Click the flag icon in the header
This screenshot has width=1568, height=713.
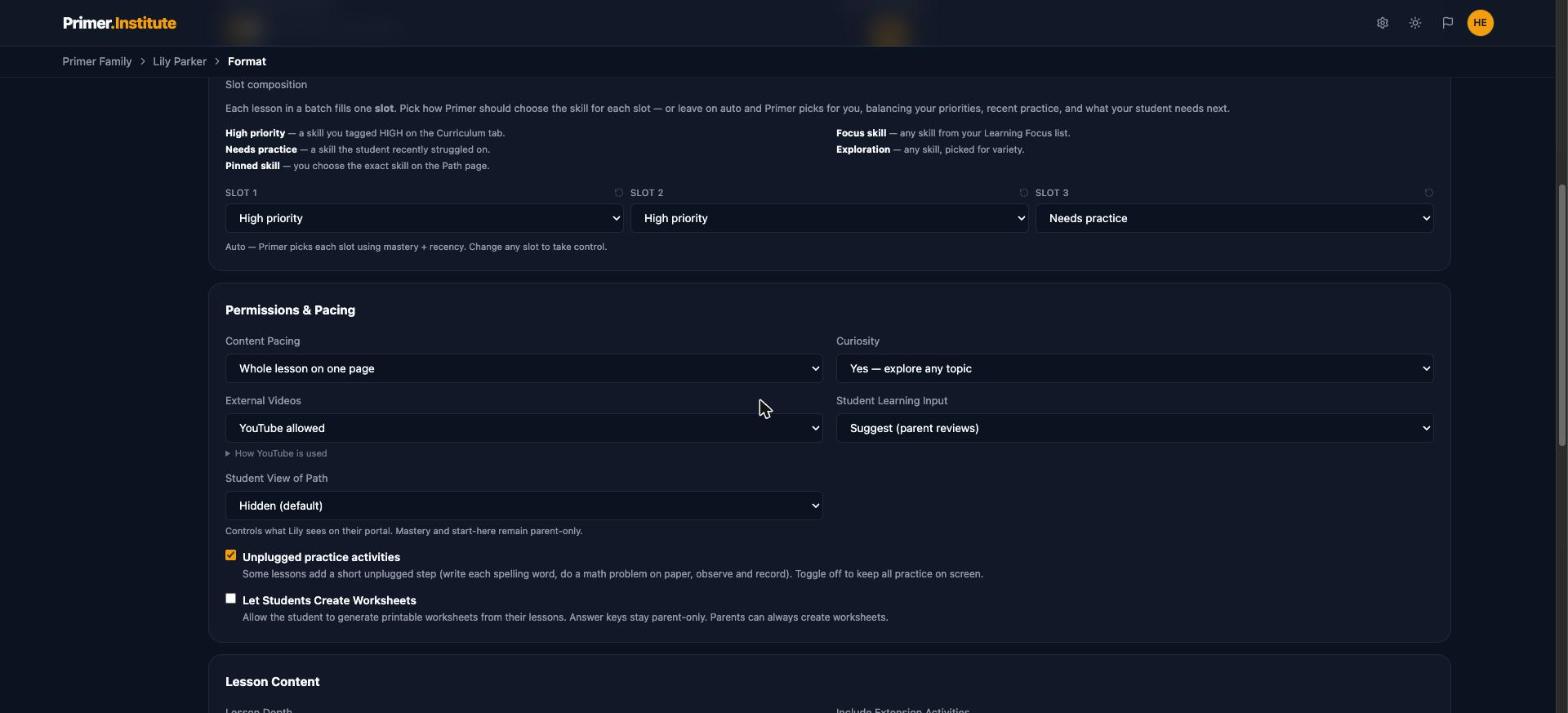coord(1447,23)
